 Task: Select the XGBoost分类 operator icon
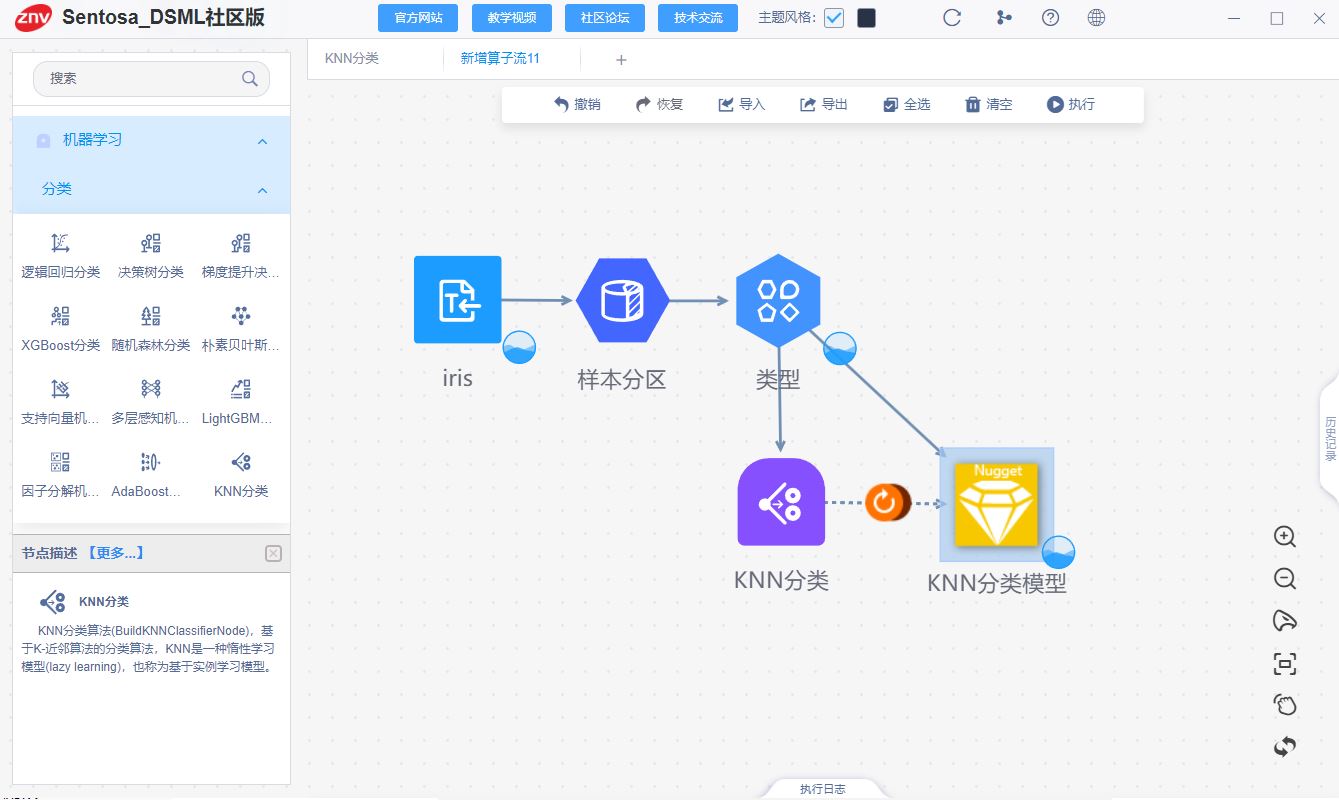pos(60,316)
